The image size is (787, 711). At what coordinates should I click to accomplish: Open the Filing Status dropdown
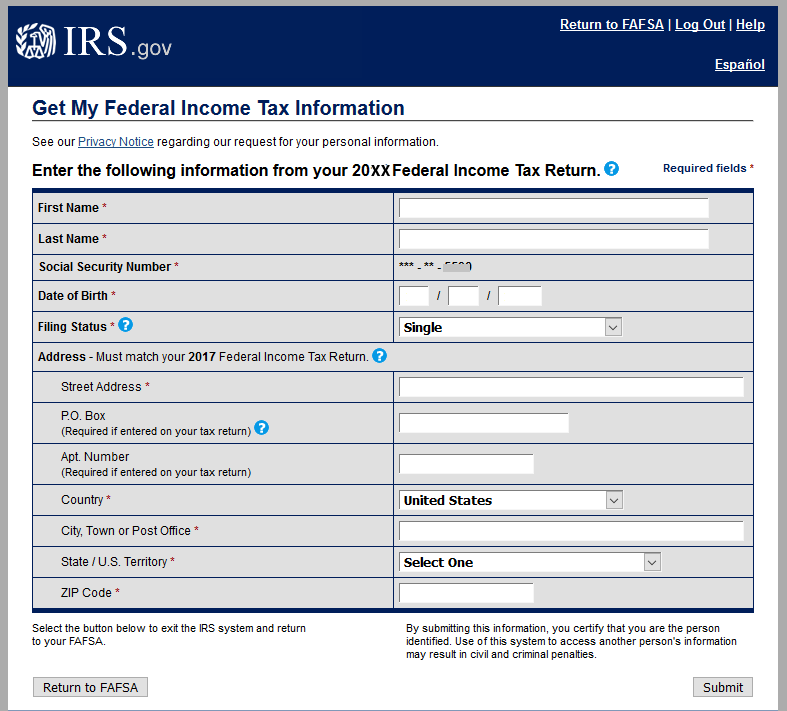pos(510,327)
